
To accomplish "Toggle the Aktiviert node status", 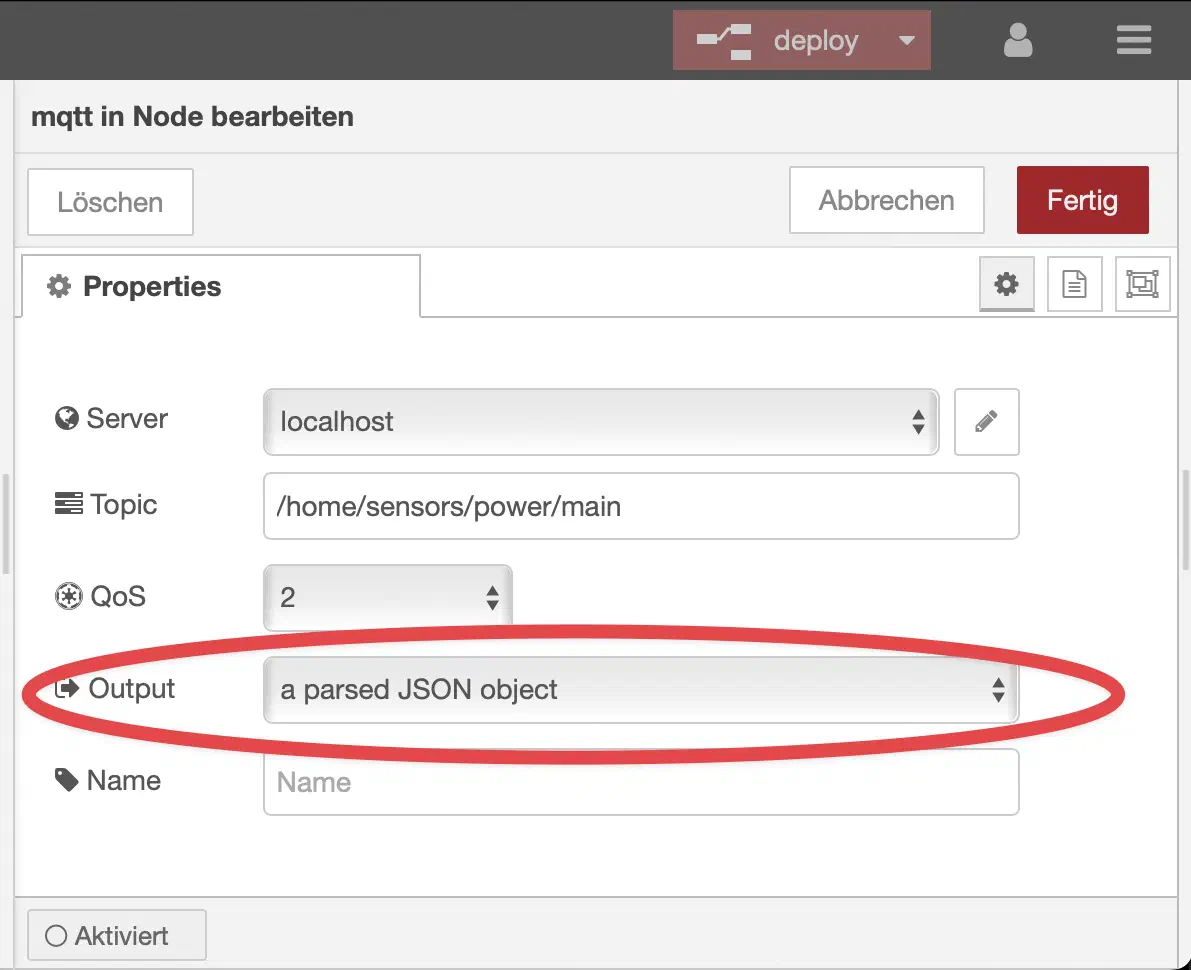I will click(116, 934).
